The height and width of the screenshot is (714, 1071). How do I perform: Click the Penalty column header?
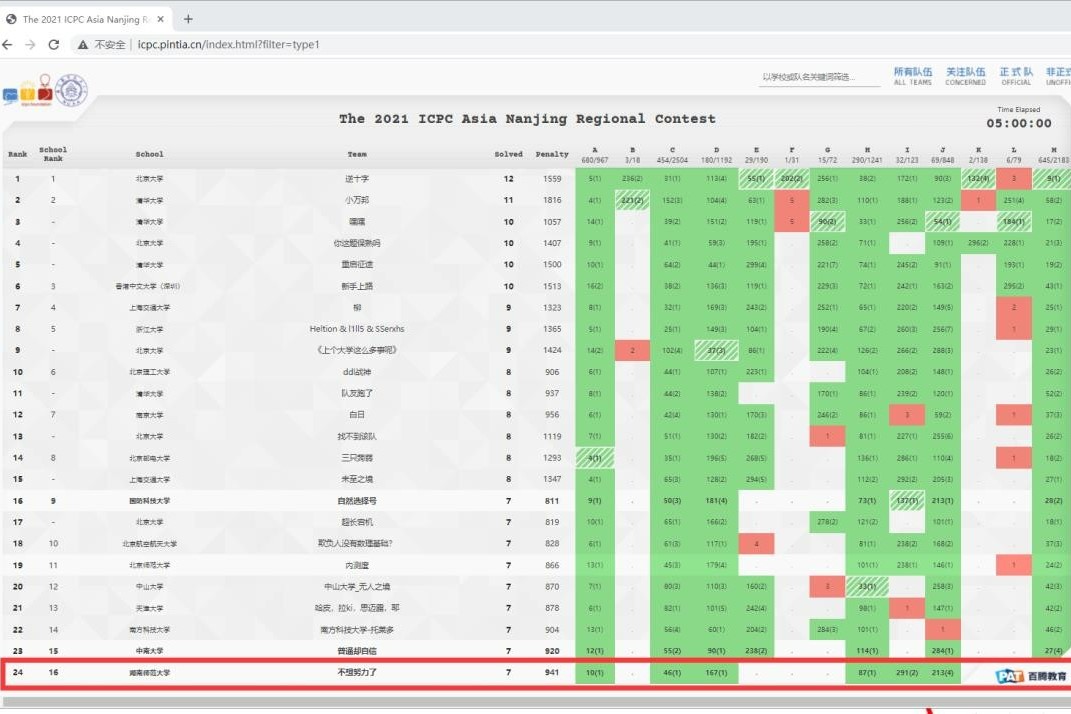point(552,154)
